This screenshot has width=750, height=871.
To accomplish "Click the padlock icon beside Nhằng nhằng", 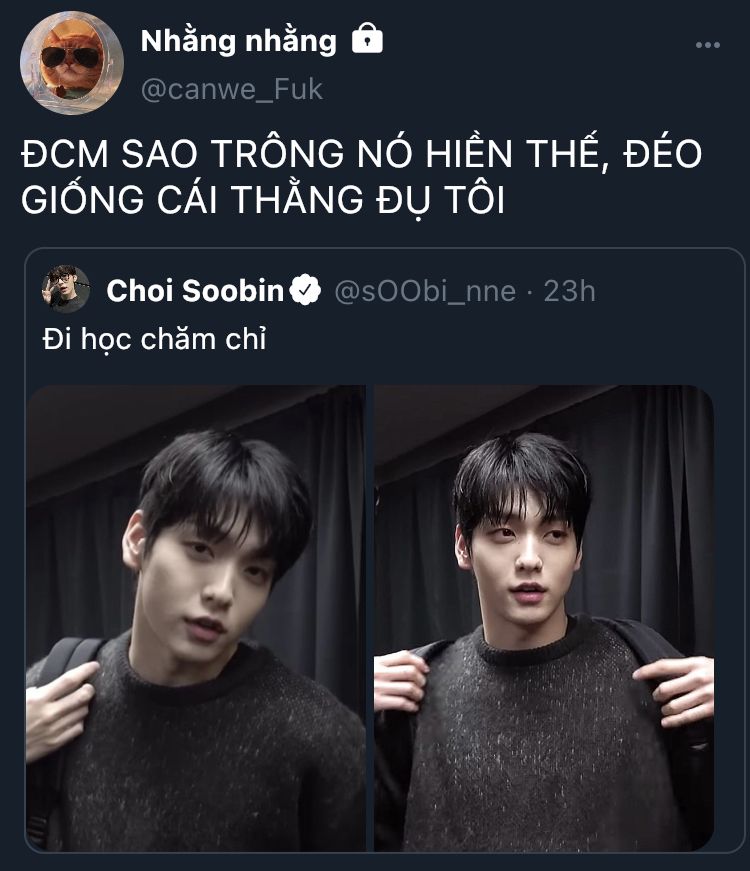I will tap(367, 38).
